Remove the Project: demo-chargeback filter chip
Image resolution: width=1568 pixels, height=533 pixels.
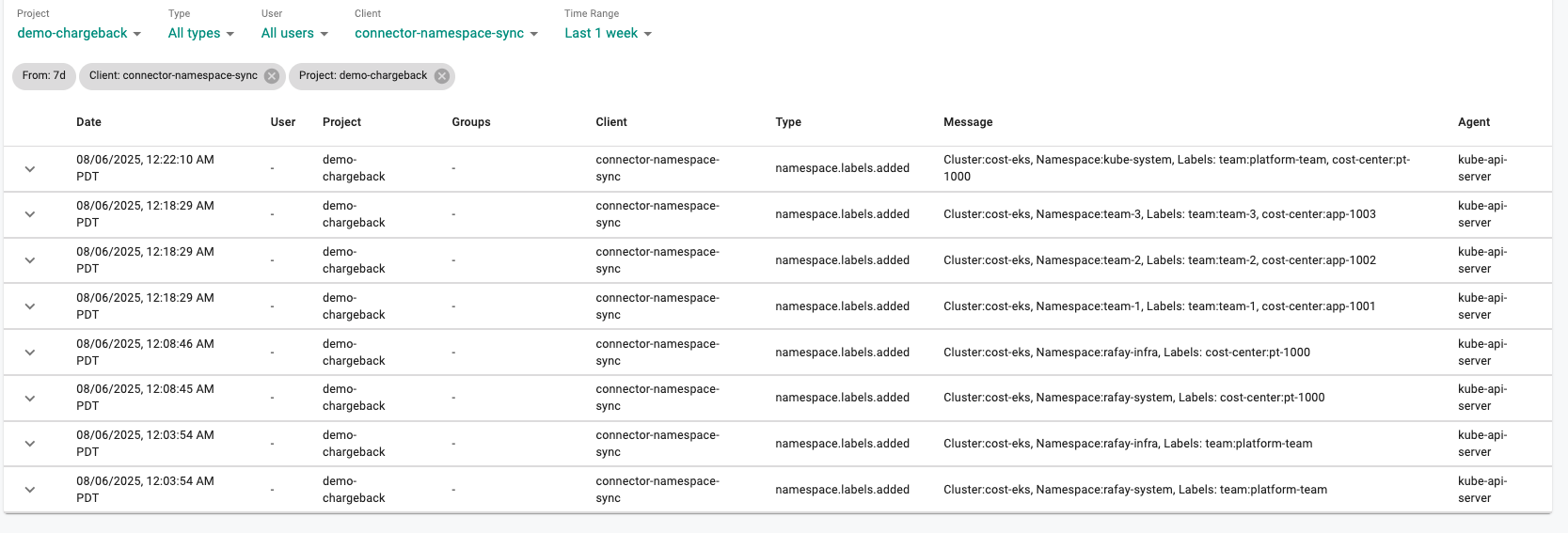442,76
